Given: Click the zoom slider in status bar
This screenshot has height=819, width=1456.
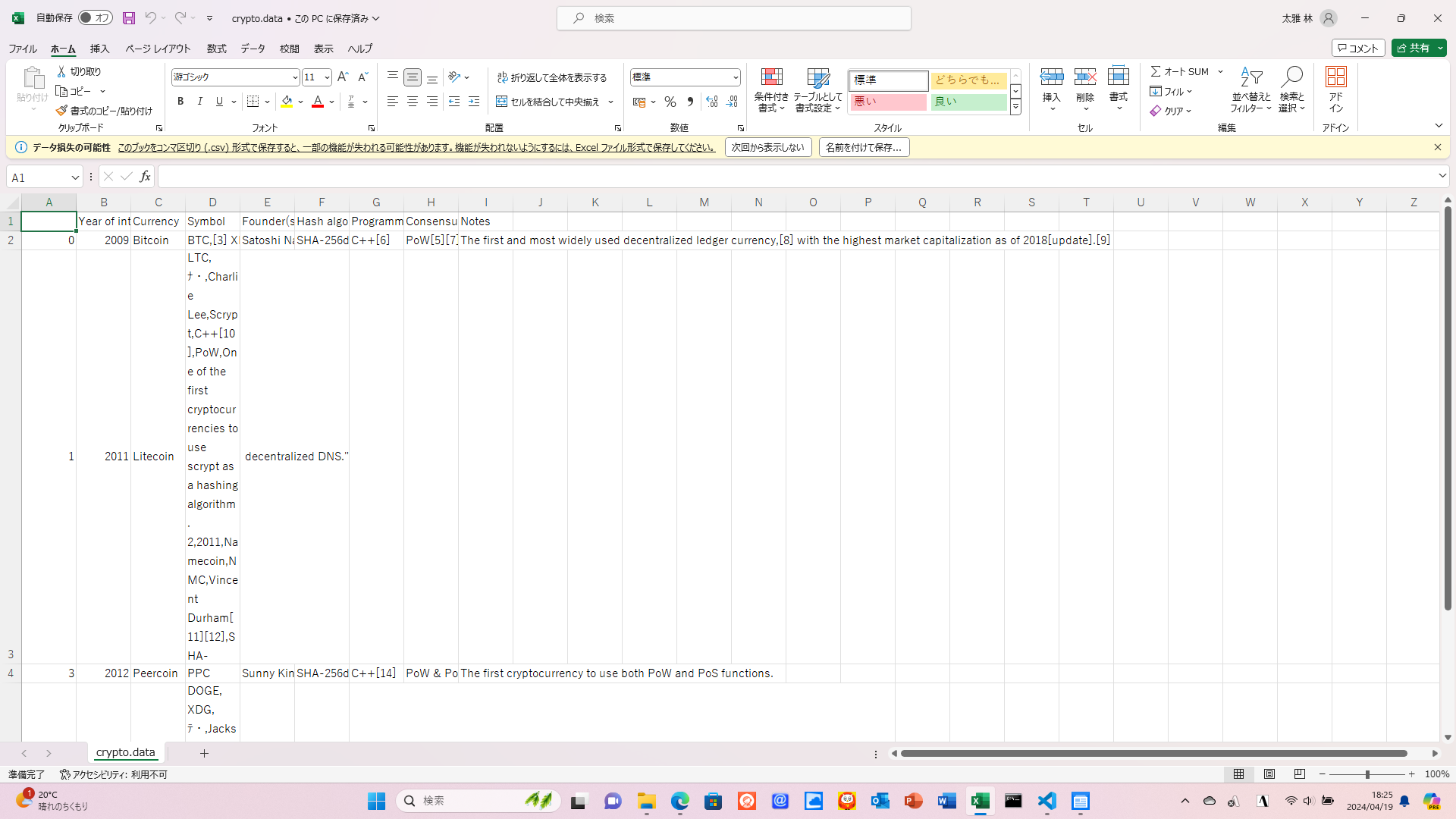Looking at the screenshot, I should click(1367, 774).
